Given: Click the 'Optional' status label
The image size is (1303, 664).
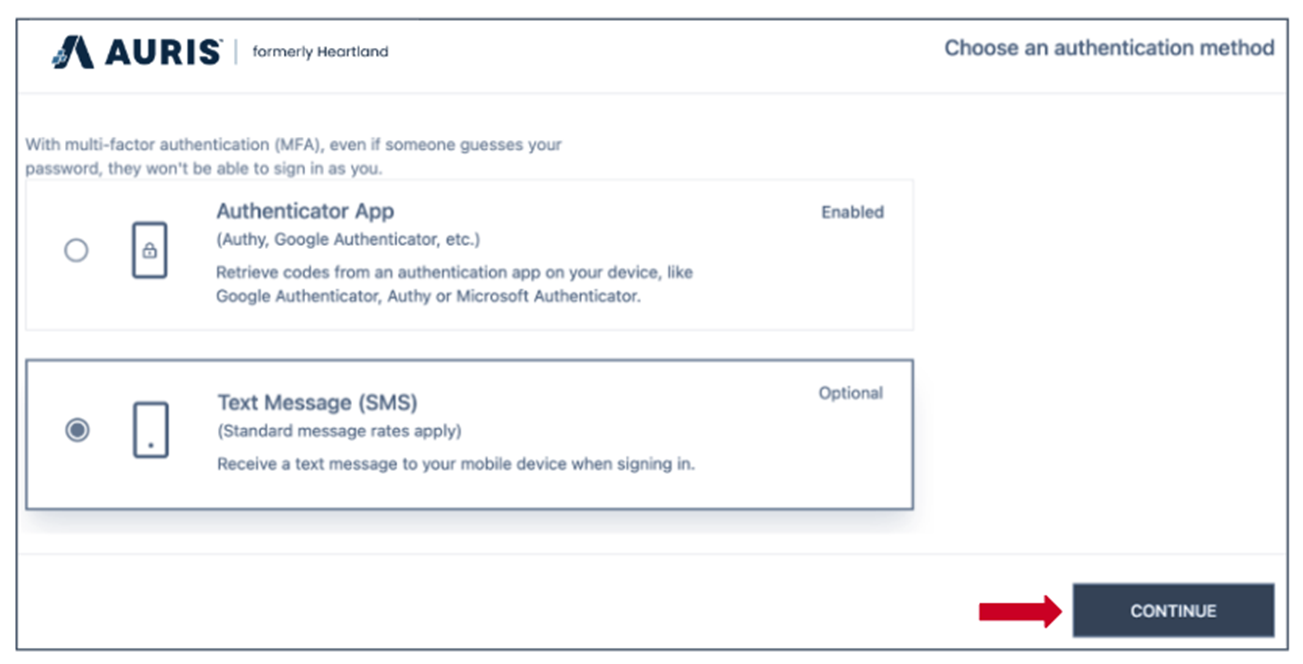Looking at the screenshot, I should 850,393.
